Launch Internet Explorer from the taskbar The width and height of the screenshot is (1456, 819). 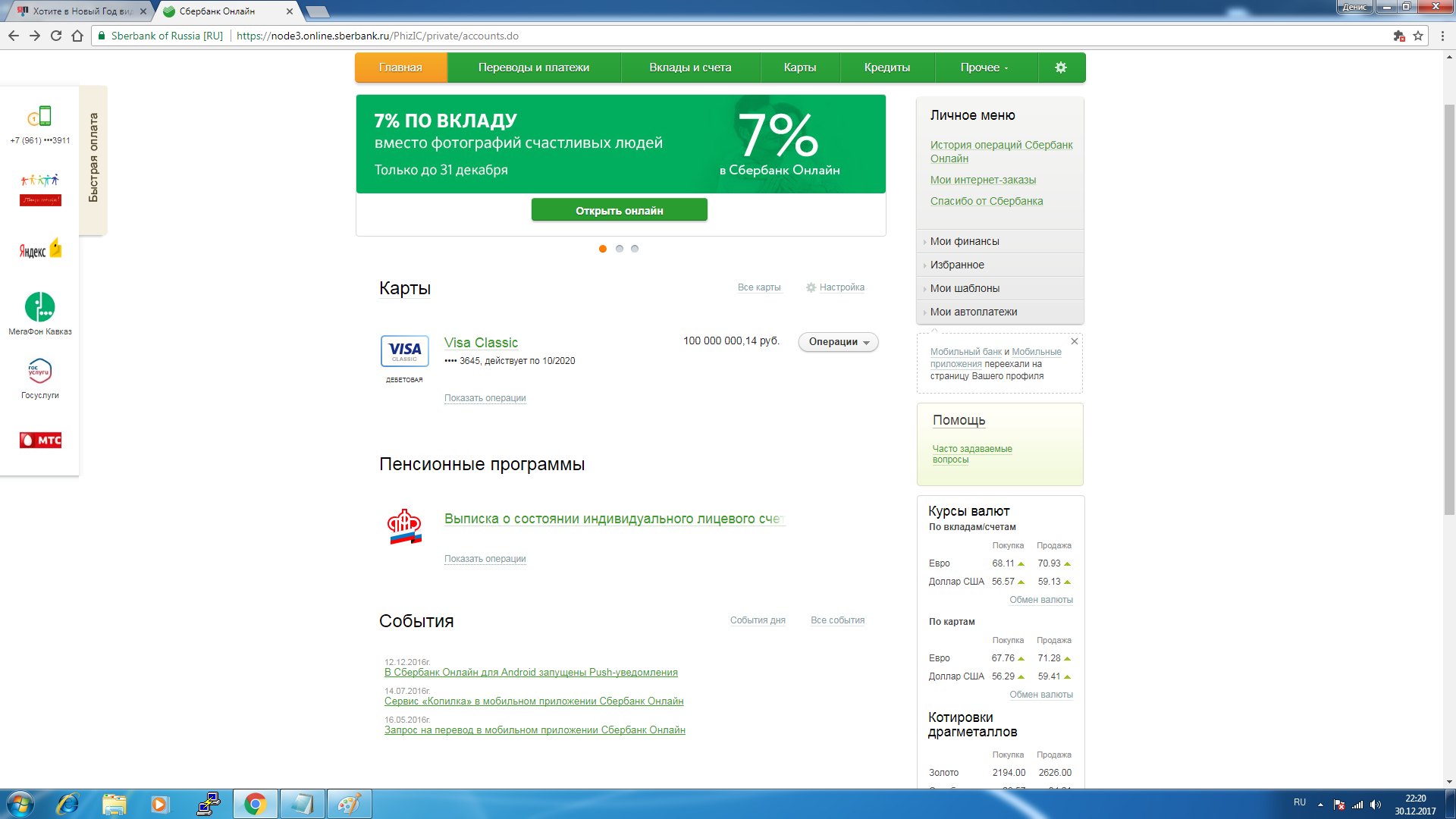67,804
